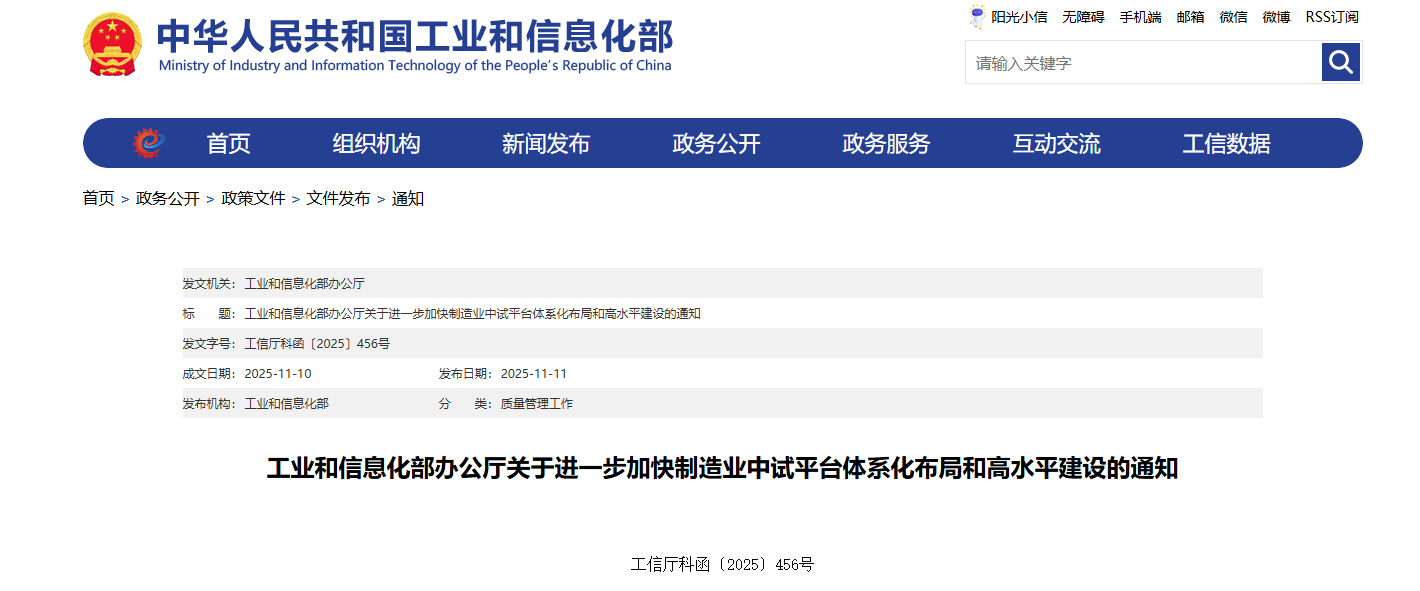Click the search magnifier icon
Screen dimensions: 1420x591
pyautogui.click(x=1340, y=62)
